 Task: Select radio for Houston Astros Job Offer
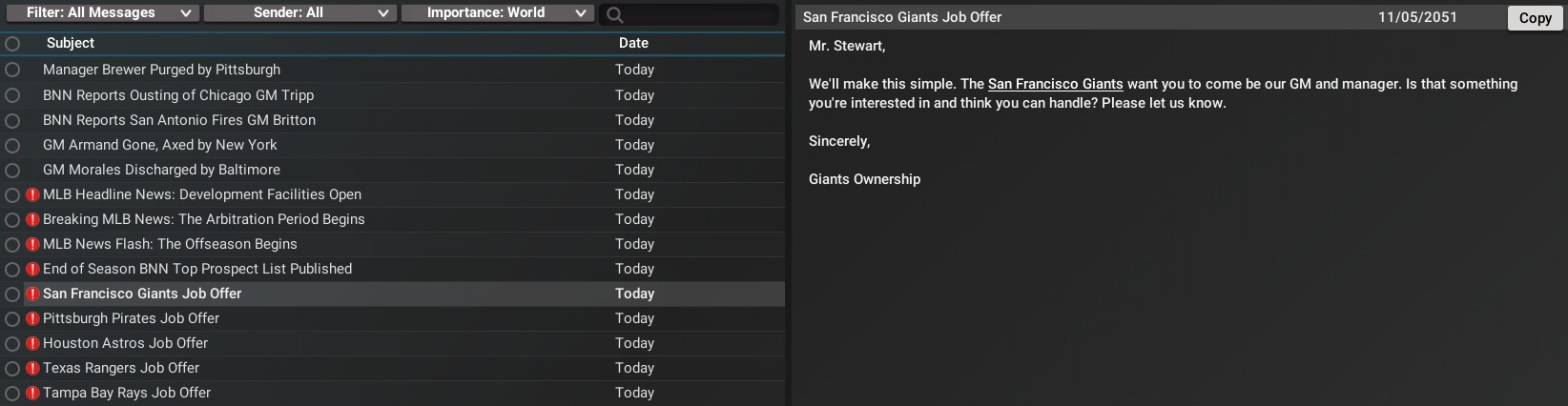coord(12,343)
